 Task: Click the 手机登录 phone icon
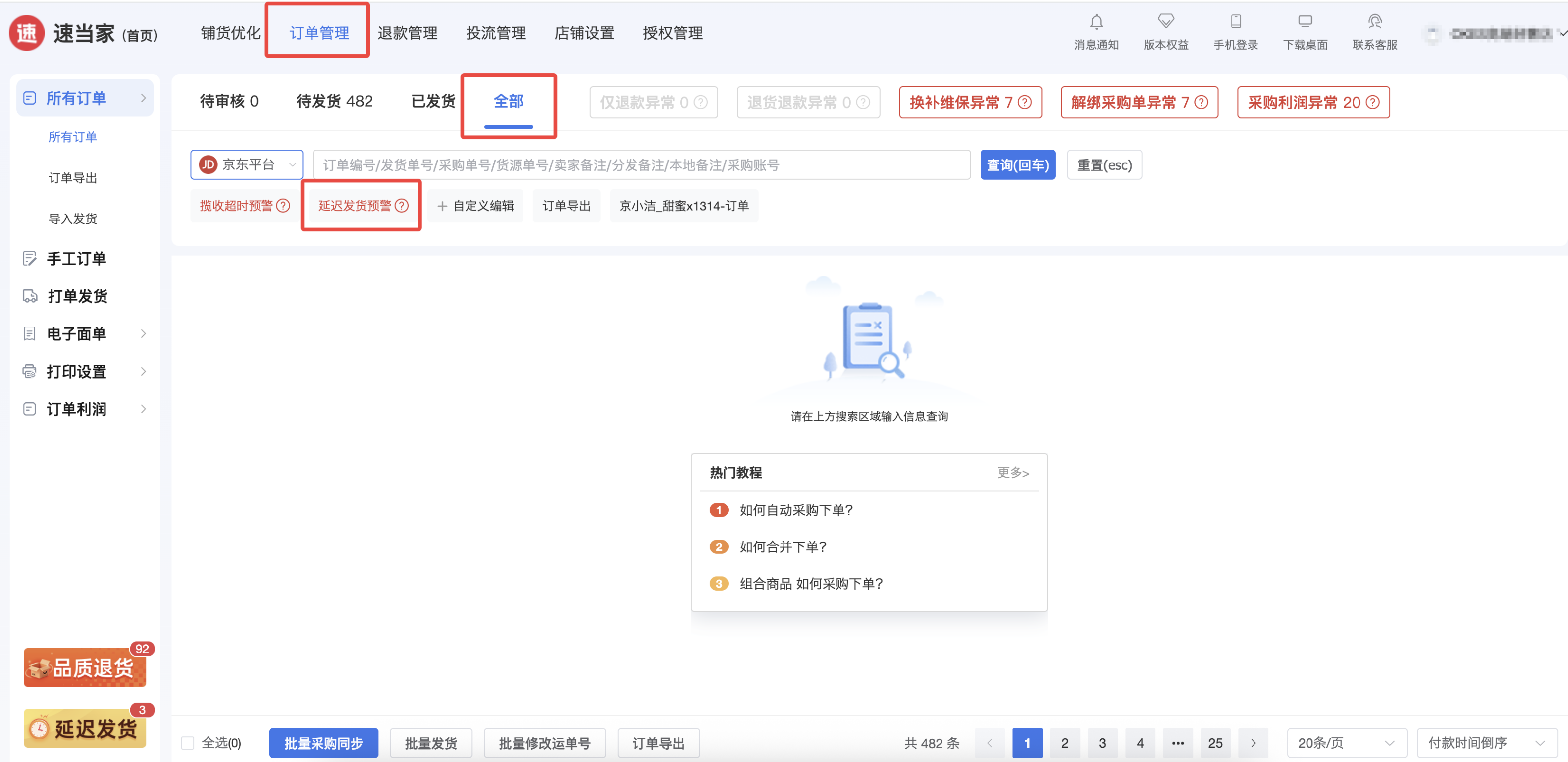[x=1235, y=22]
